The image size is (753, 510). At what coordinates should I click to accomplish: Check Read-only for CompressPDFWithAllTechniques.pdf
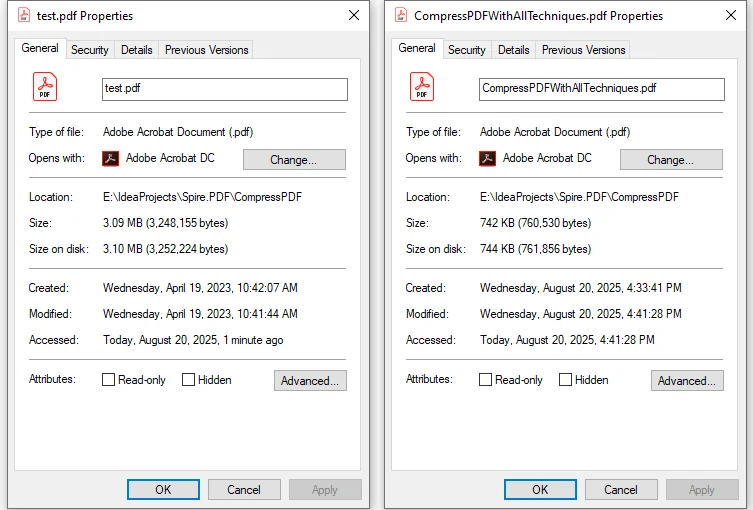click(x=486, y=380)
